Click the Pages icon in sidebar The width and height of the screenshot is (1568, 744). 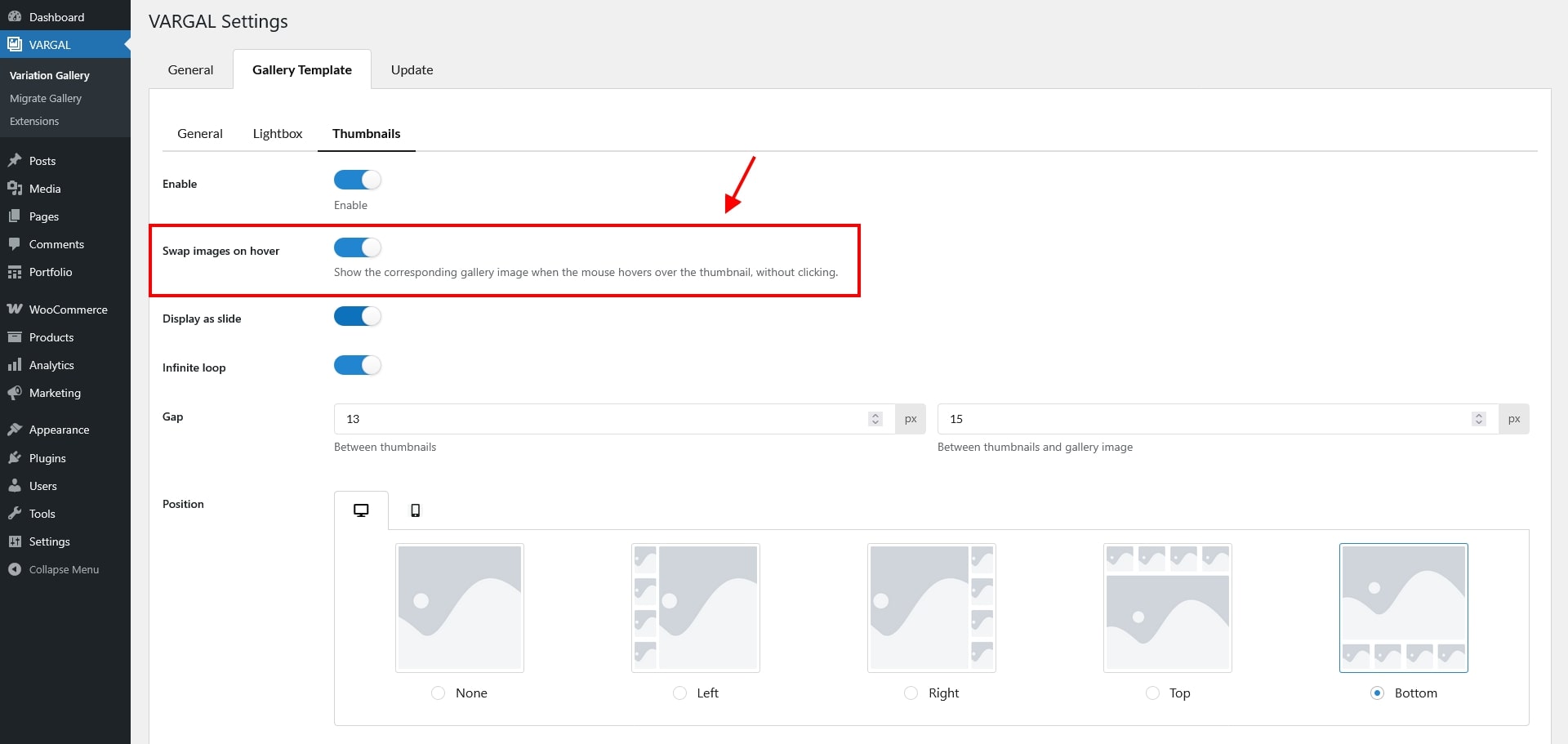click(x=15, y=216)
